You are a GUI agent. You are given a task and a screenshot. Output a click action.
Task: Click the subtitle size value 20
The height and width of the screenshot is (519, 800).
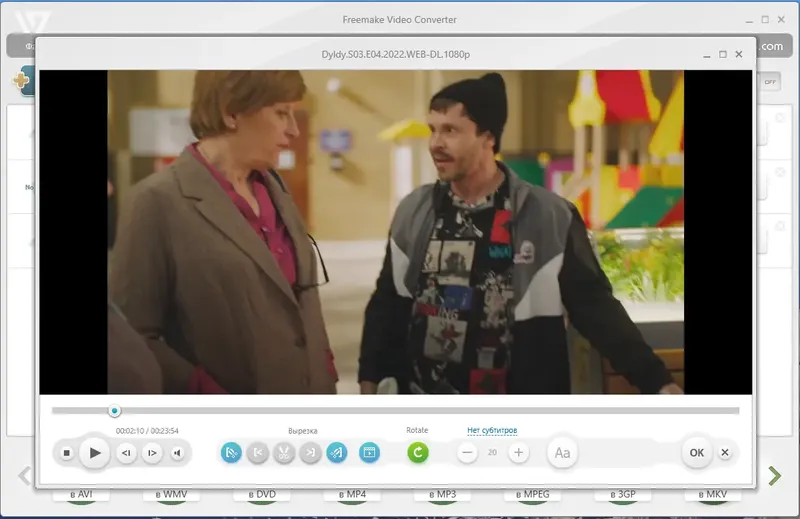click(492, 453)
